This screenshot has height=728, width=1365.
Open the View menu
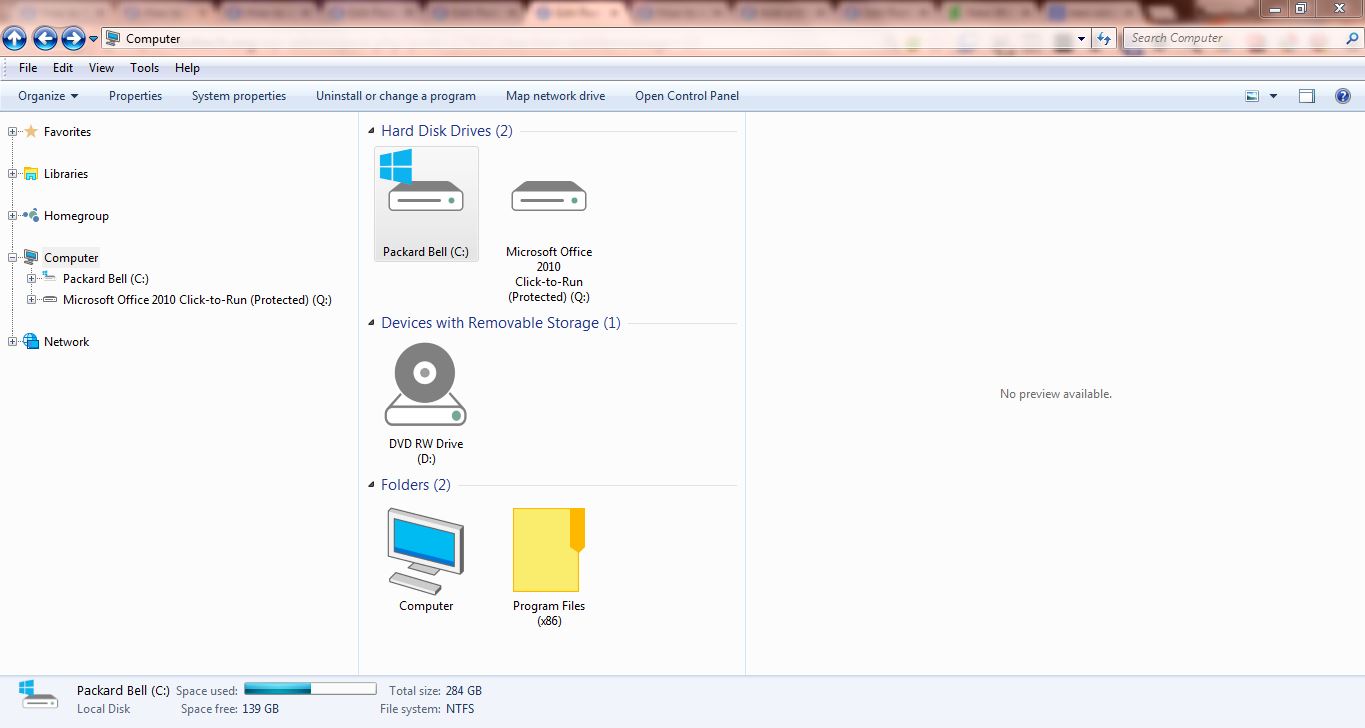click(x=100, y=68)
